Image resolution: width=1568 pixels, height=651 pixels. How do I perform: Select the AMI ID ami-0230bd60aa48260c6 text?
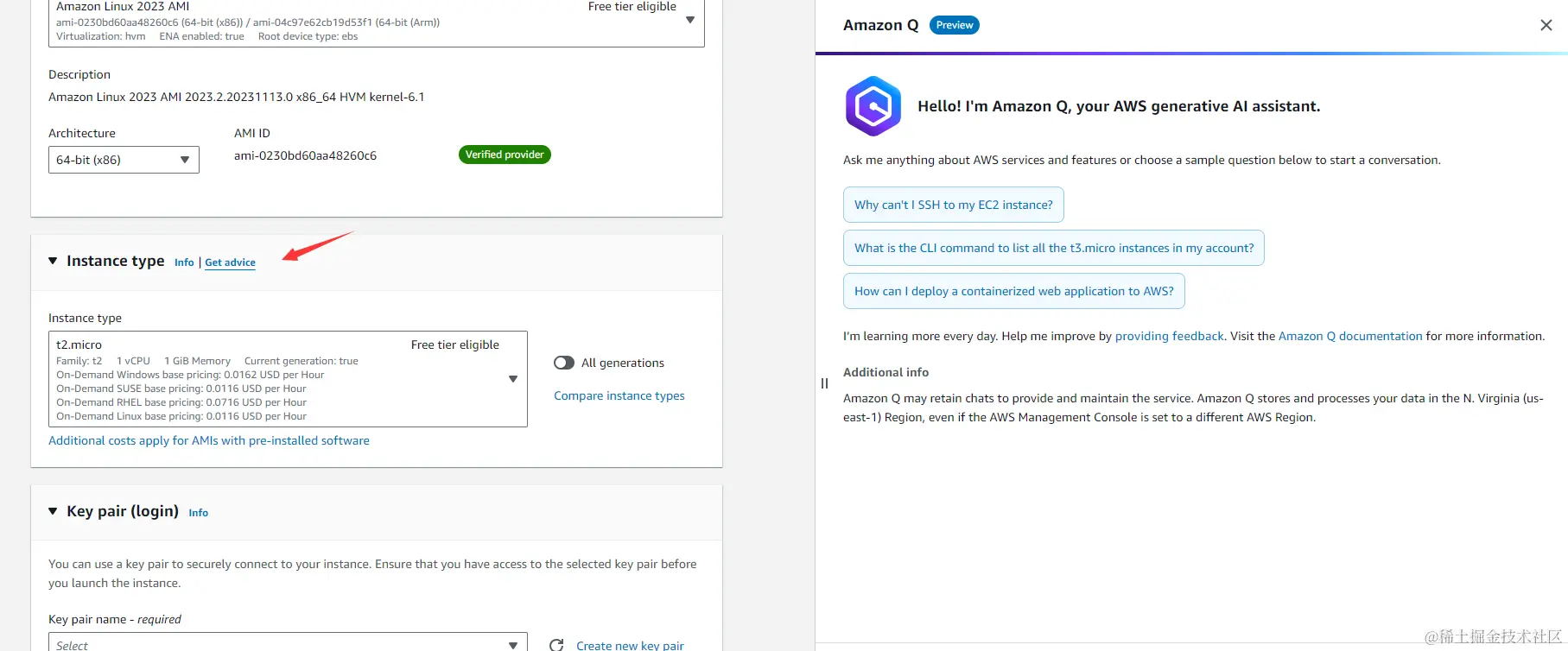coord(305,155)
